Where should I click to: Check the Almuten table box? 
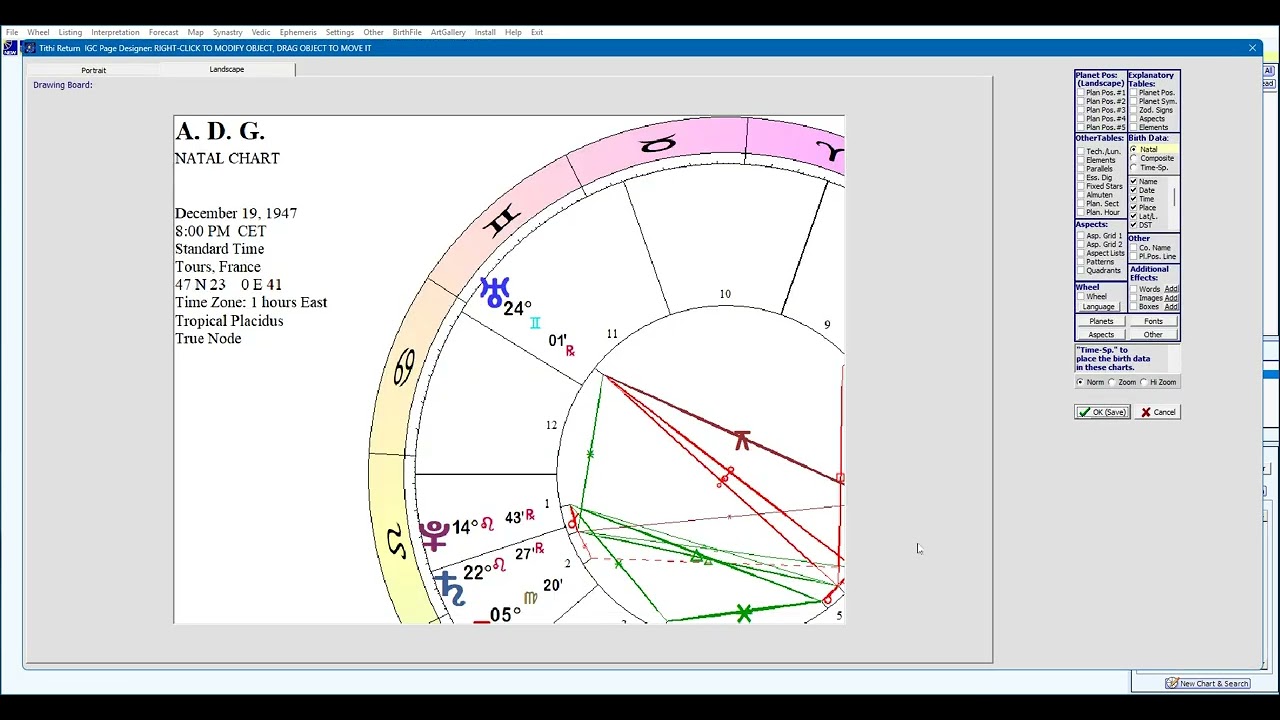(1081, 195)
